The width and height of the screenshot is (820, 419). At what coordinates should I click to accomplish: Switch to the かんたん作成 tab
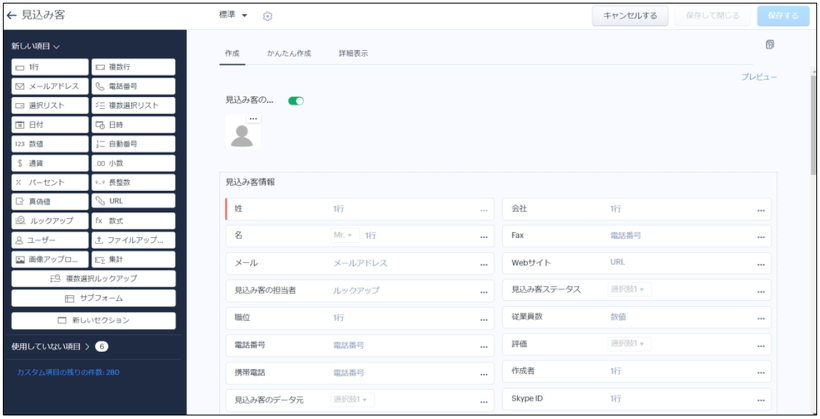pos(289,53)
